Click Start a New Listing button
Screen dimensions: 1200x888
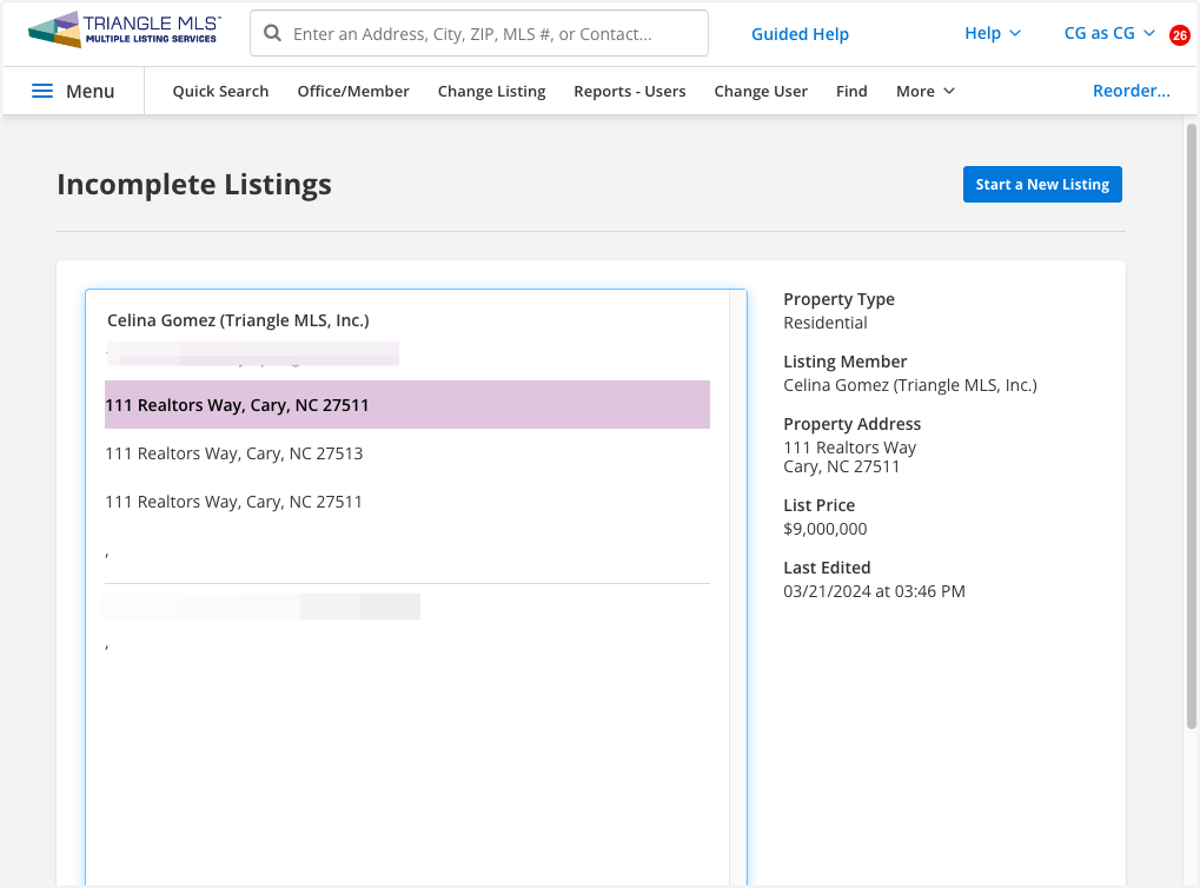[x=1042, y=184]
